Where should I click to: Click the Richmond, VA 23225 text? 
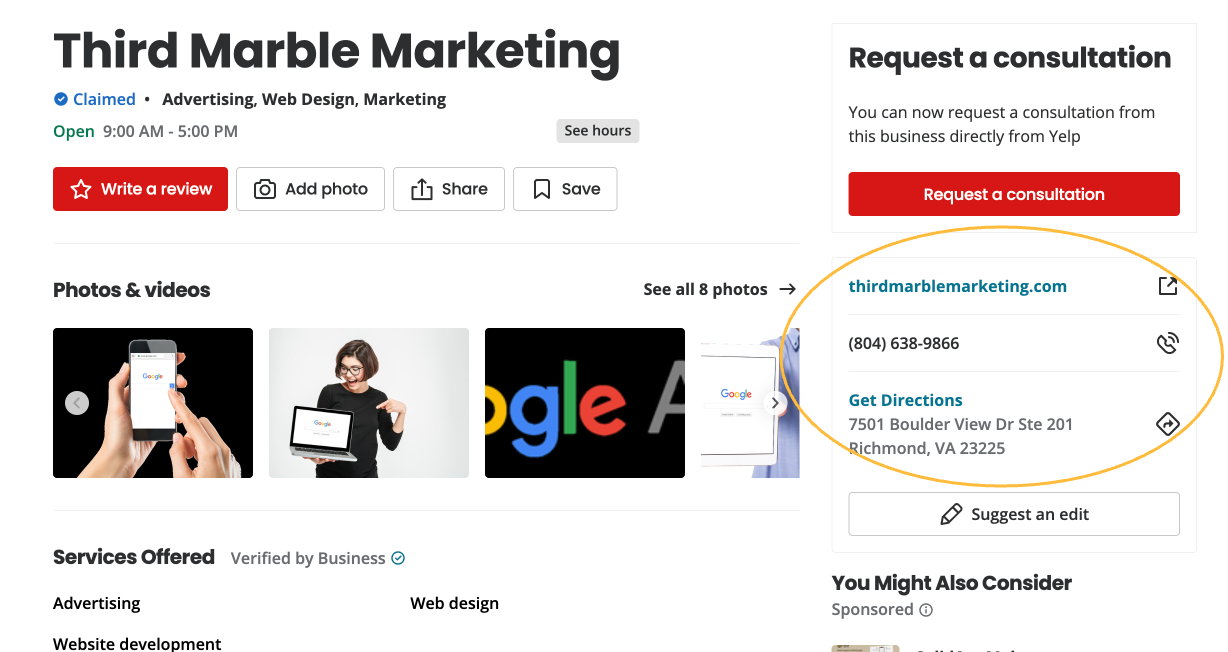click(927, 448)
